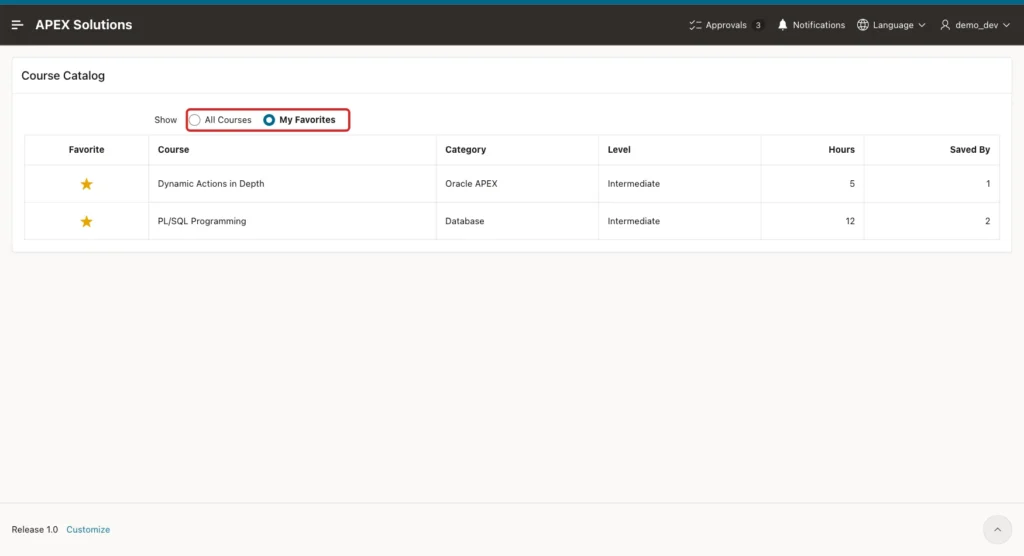Select the My Favorites radio button
Screen dimensions: 1024x556
pyautogui.click(x=269, y=120)
